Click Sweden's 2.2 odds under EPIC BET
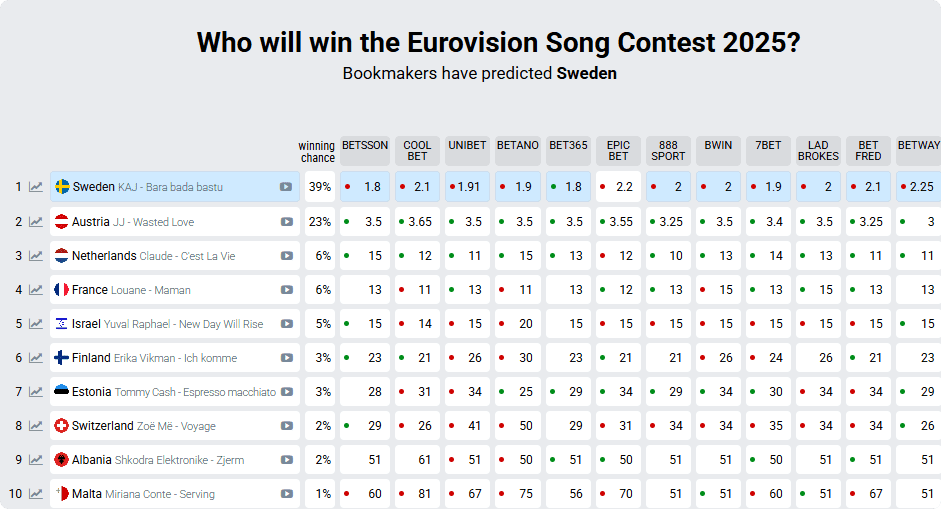 click(619, 187)
